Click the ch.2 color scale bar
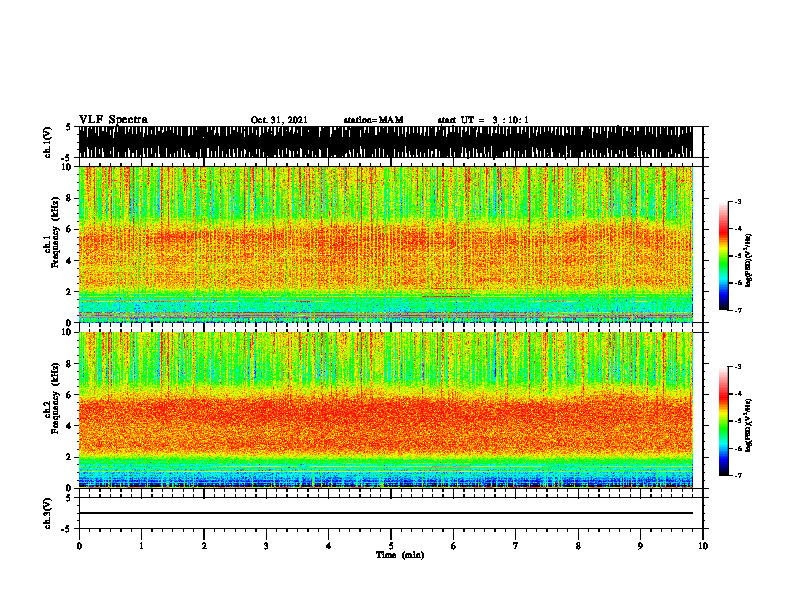This screenshot has height=612, width=792. pyautogui.click(x=723, y=421)
